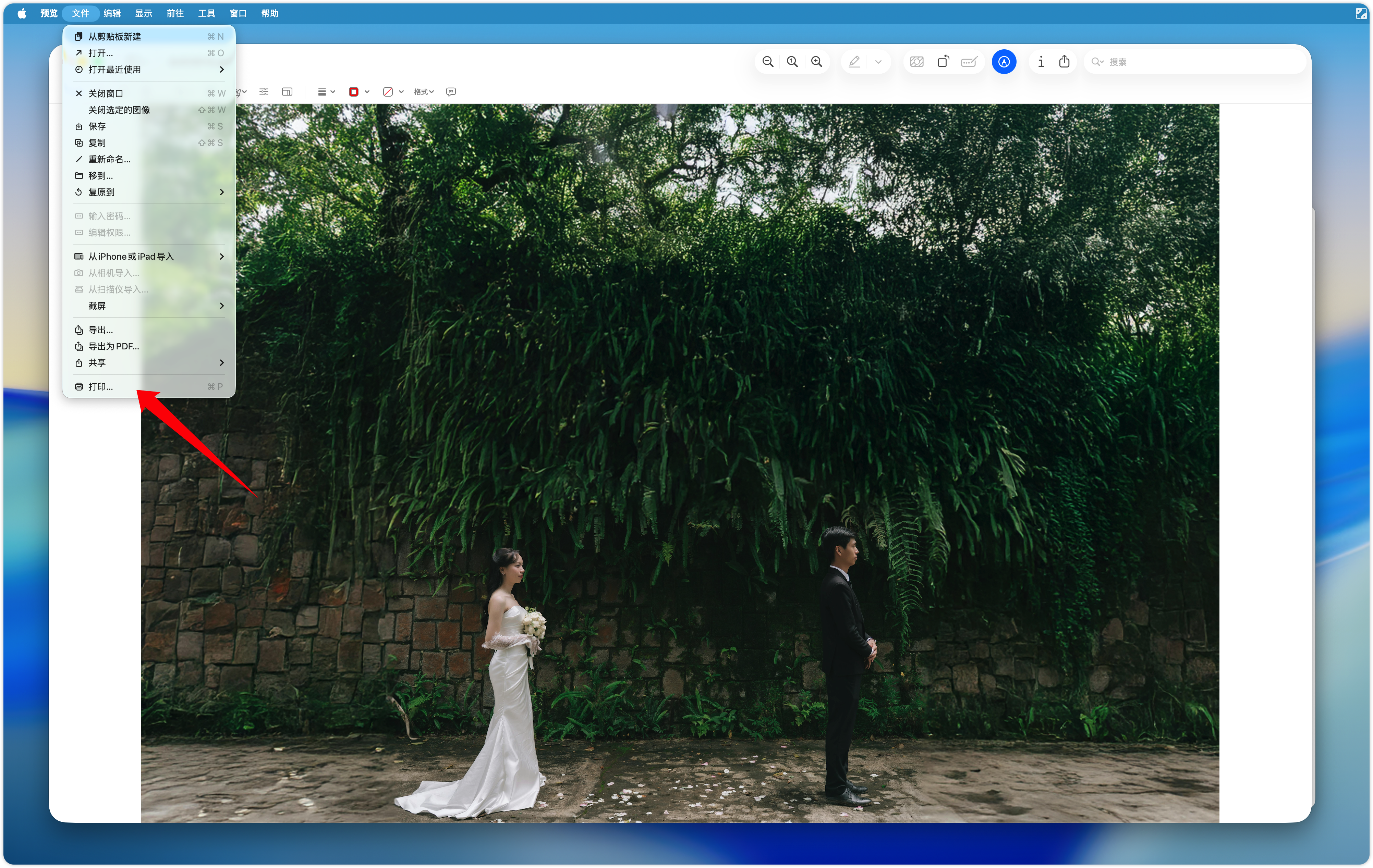
Task: Click the zoom out magnifier icon
Action: click(x=767, y=62)
